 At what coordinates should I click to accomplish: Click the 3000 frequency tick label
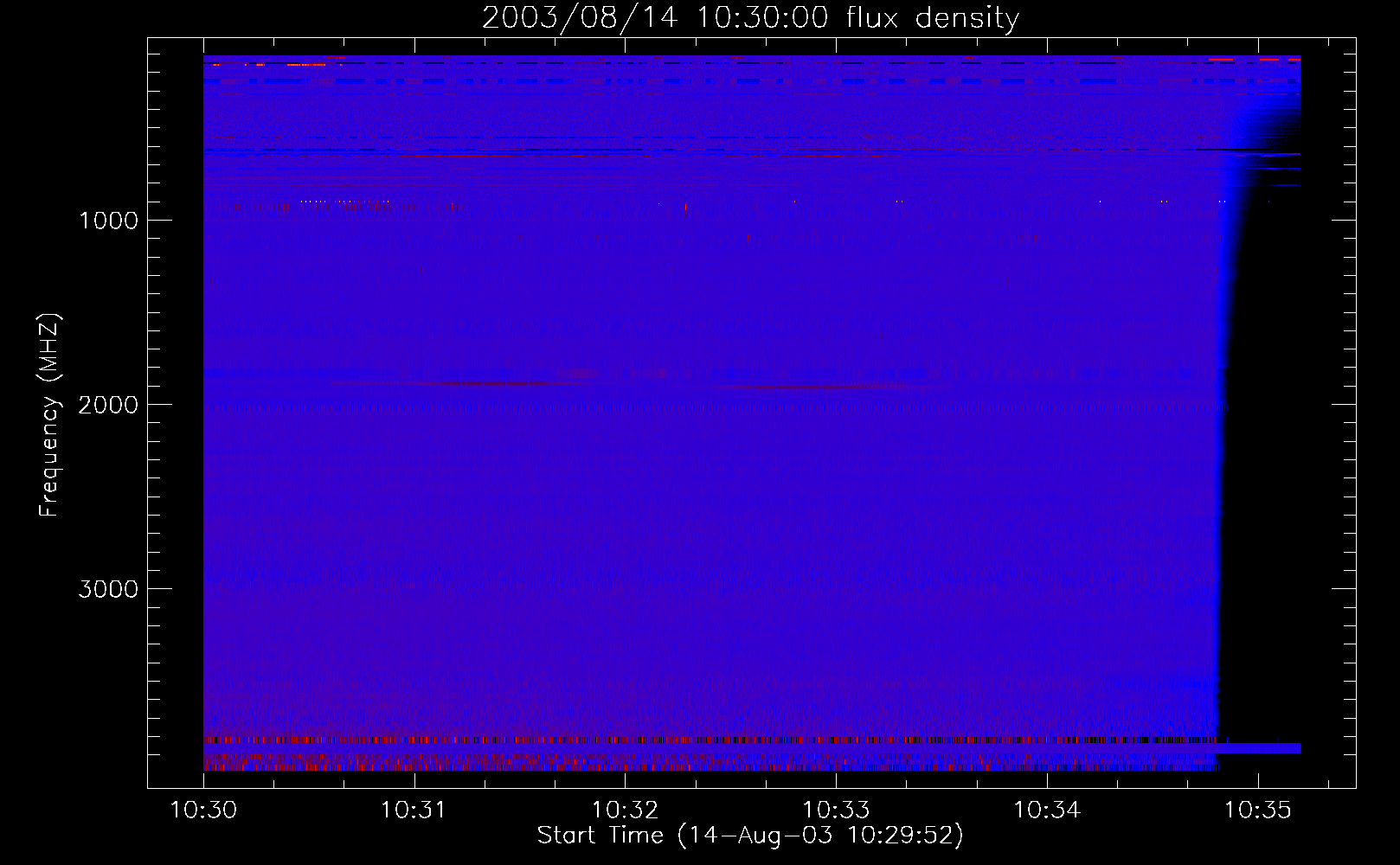108,589
